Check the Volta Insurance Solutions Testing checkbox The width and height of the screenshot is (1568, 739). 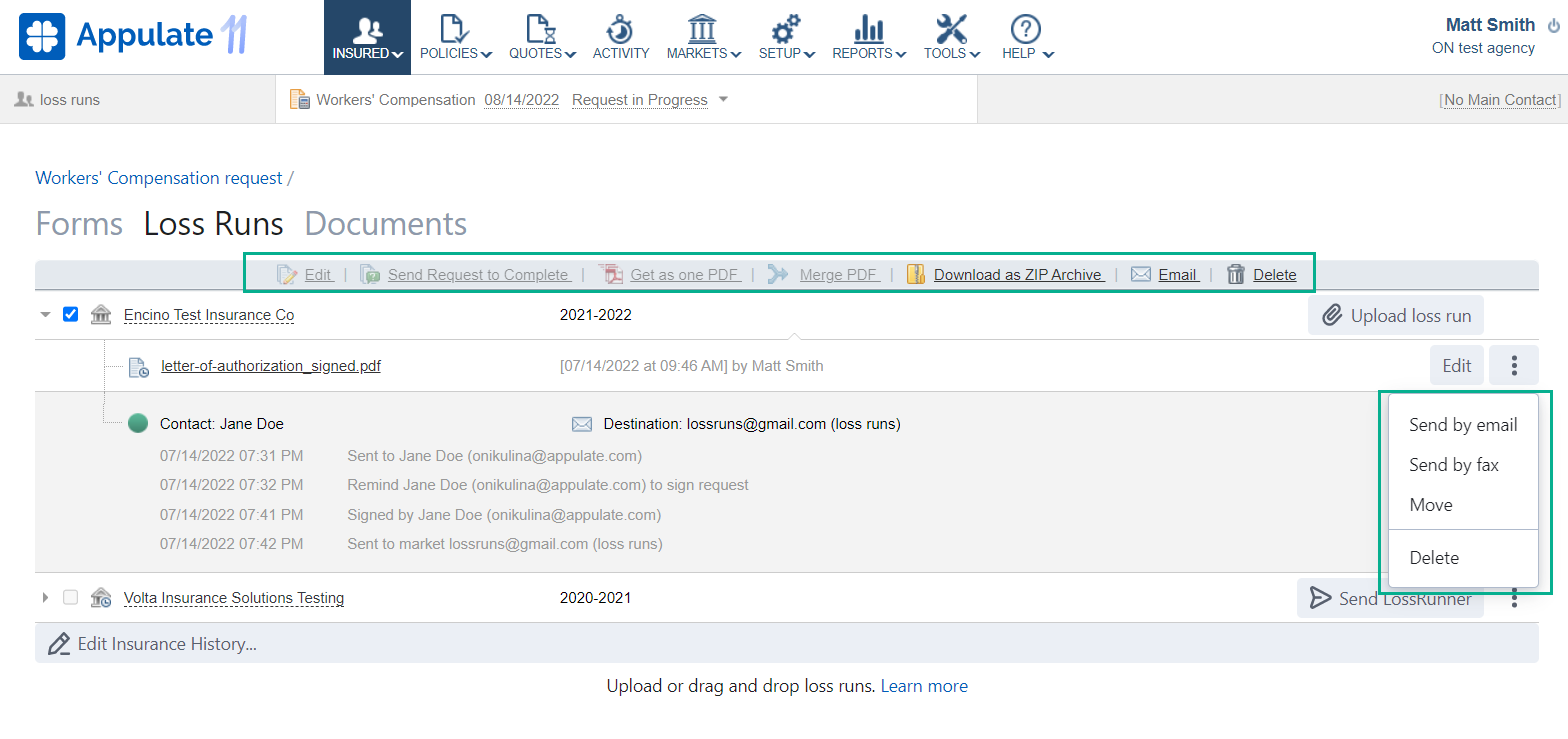pyautogui.click(x=70, y=598)
